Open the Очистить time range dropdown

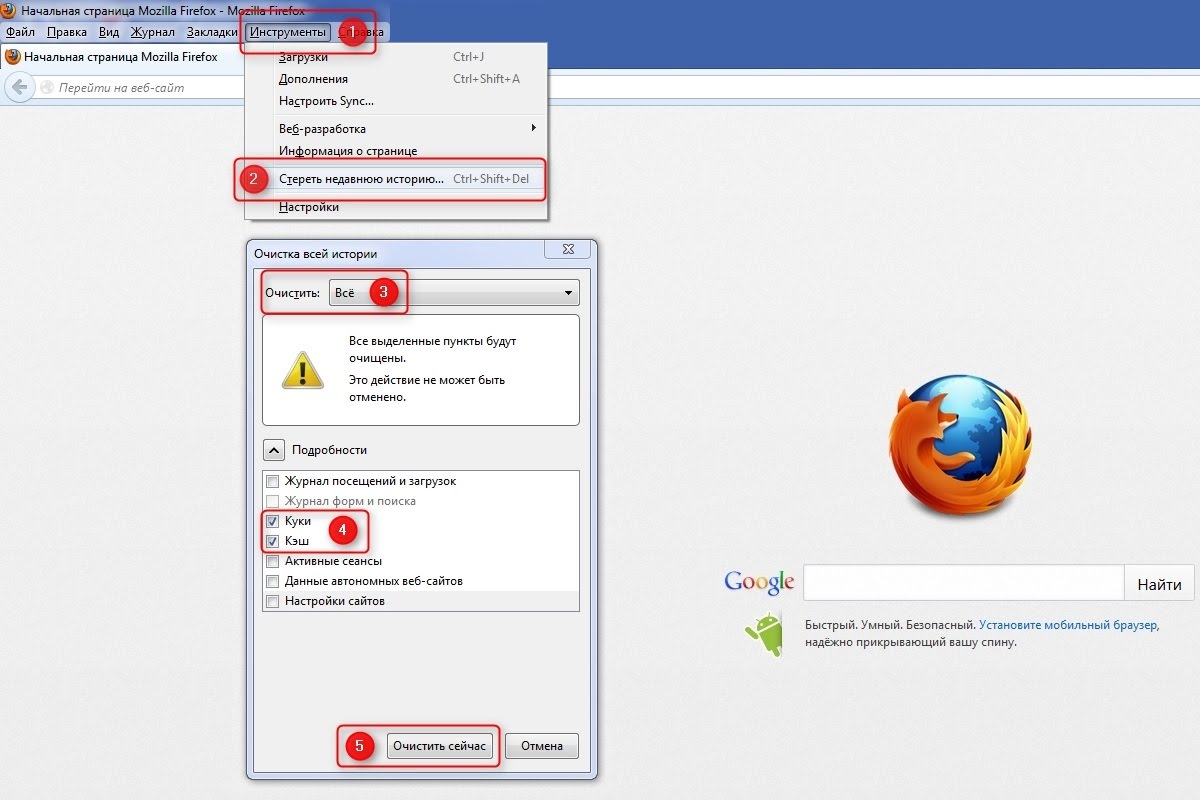(x=454, y=293)
